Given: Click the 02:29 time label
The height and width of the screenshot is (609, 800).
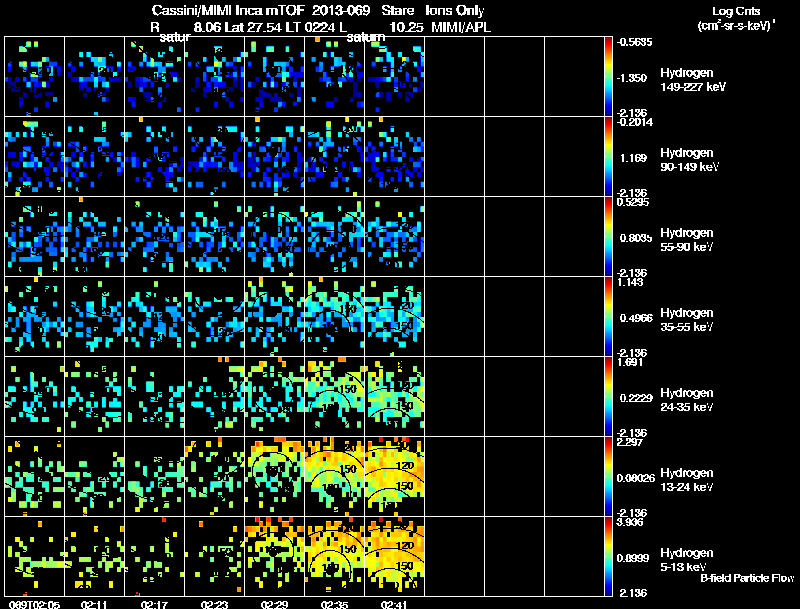Looking at the screenshot, I should (x=274, y=604).
